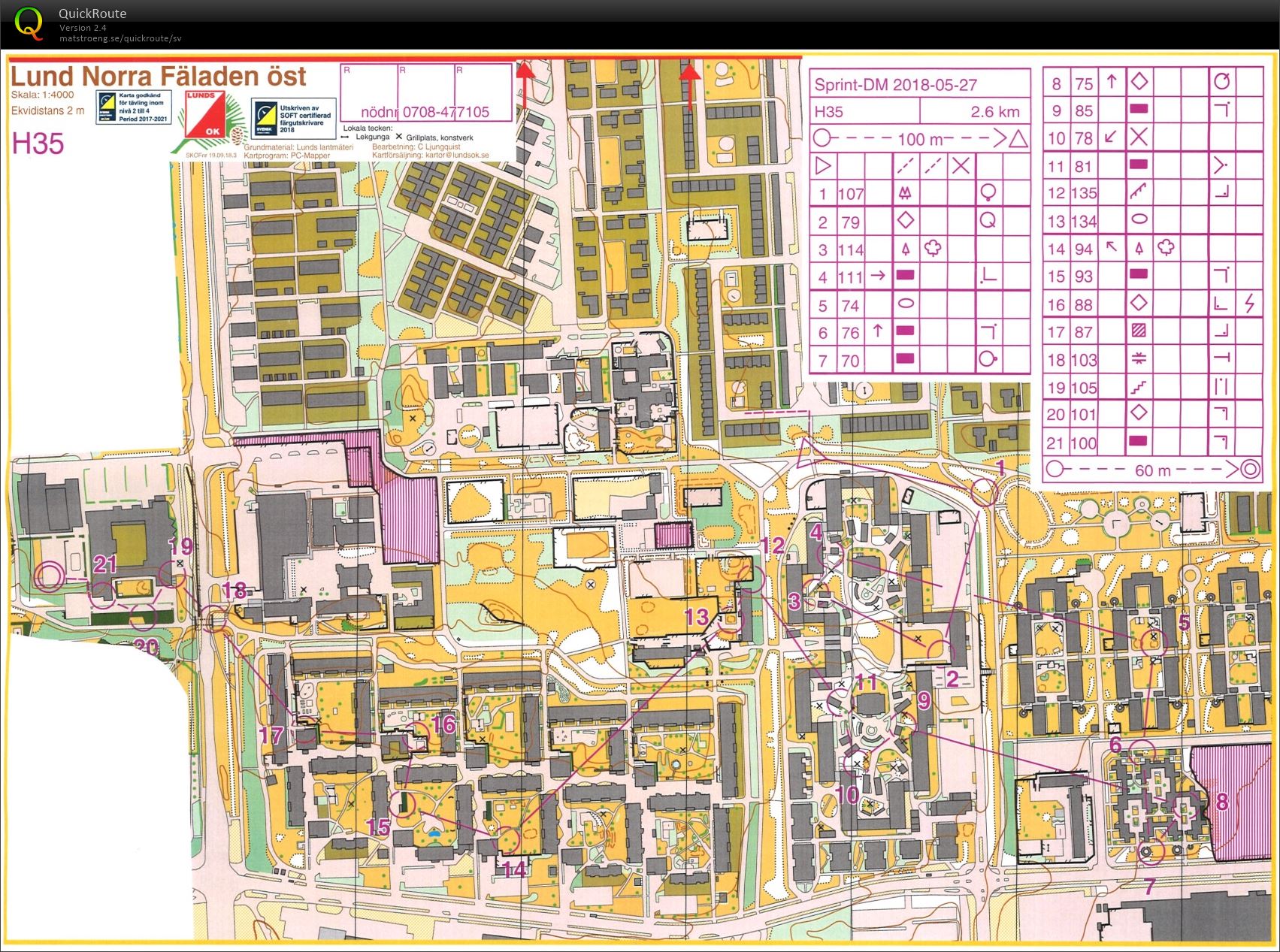Screen dimensions: 1280x952
Task: Click control code 114 in the description table
Action: tap(851, 250)
